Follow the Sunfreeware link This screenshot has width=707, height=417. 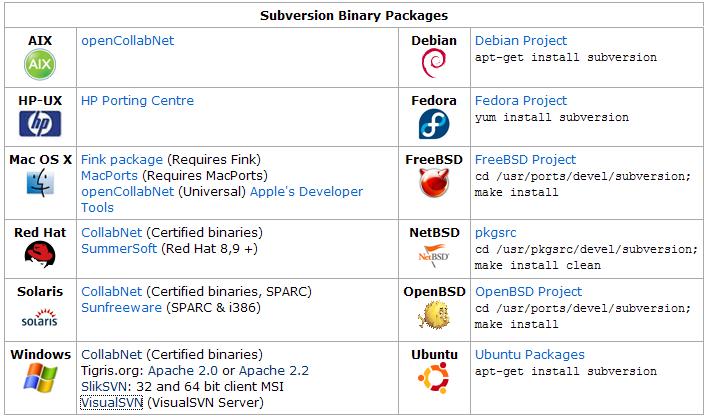121,307
